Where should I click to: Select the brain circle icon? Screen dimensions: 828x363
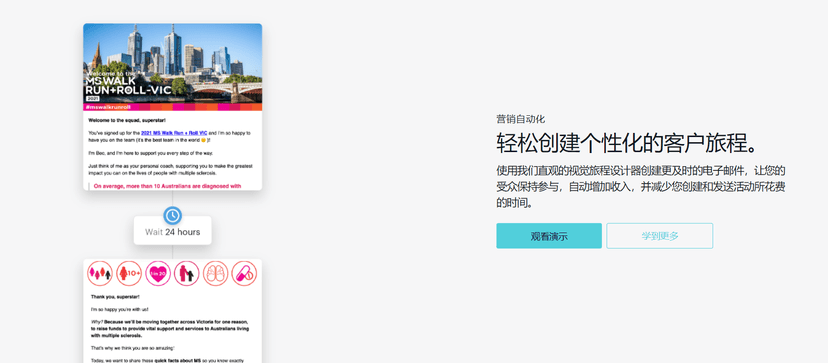215,274
